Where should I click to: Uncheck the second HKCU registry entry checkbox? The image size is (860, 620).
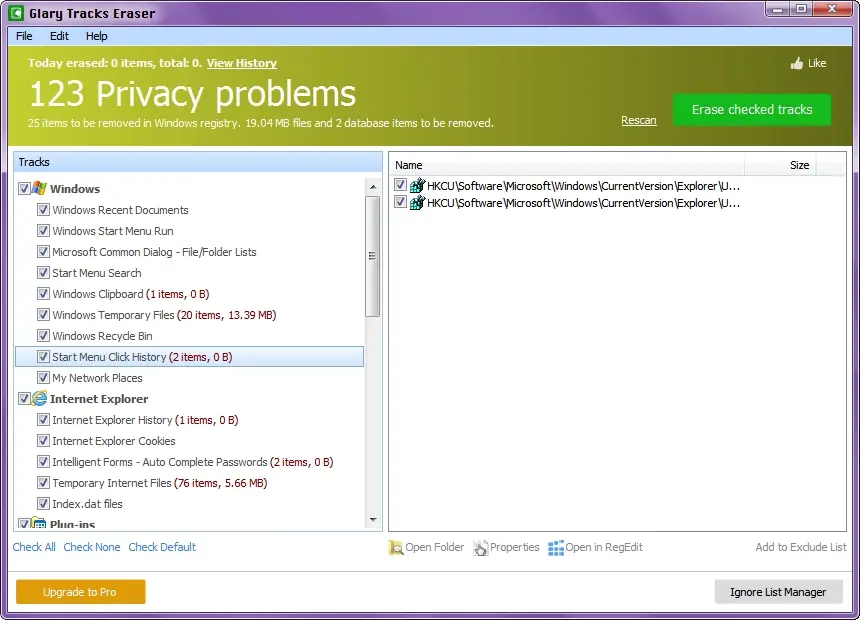click(x=400, y=202)
